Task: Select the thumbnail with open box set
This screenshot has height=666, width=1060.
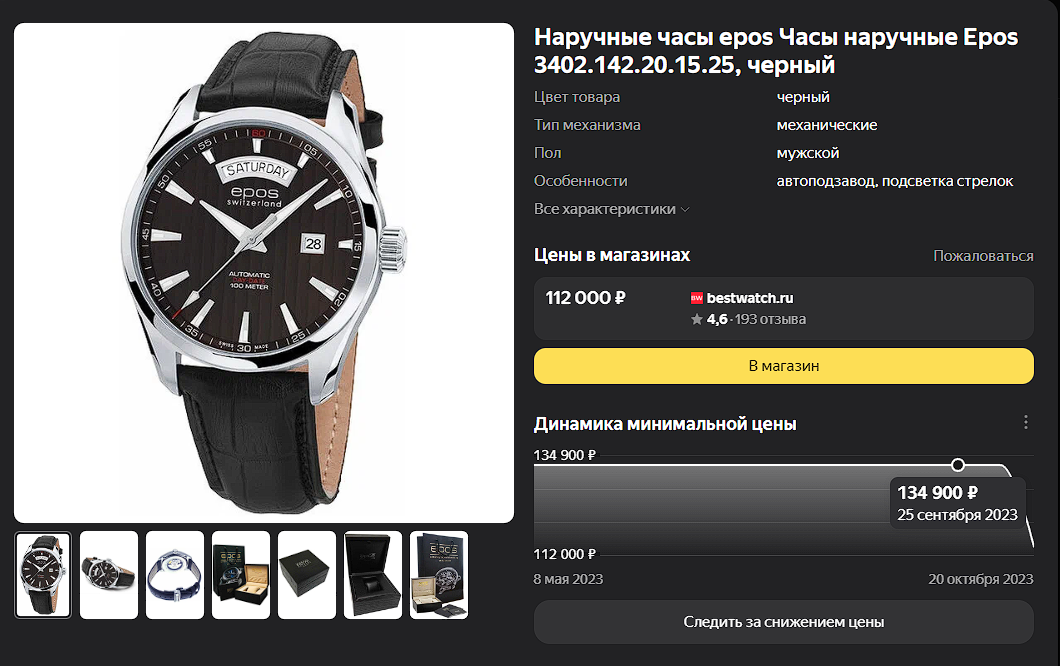Action: 241,575
